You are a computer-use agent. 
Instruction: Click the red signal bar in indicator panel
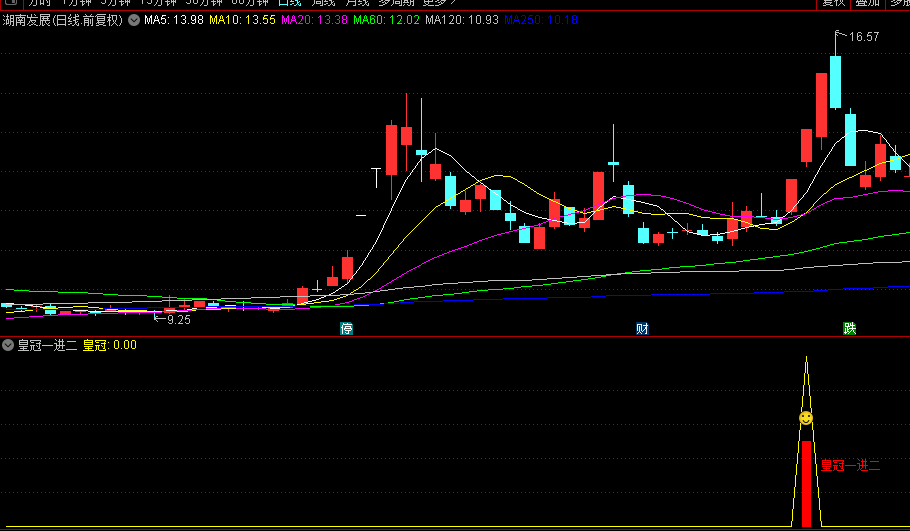point(806,484)
